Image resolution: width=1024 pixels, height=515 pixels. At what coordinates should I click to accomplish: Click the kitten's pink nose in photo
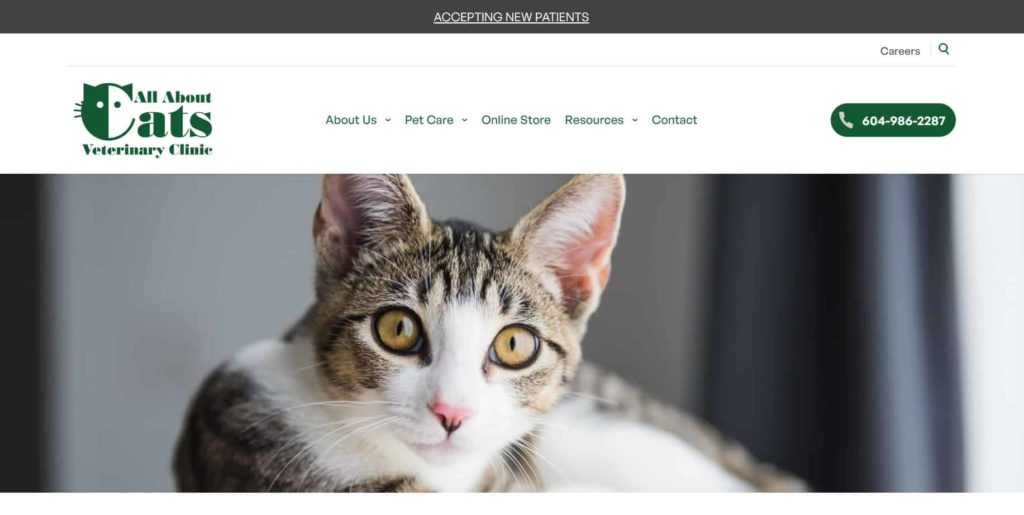click(x=450, y=414)
